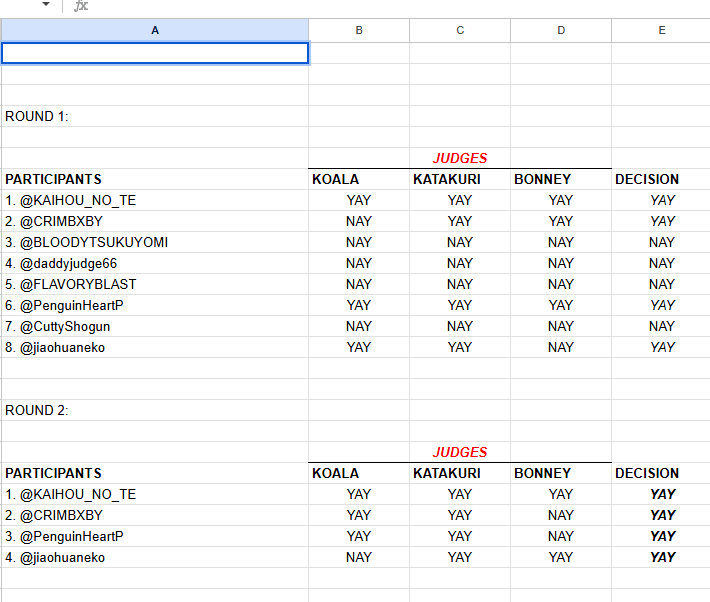Click DECISION YAY for @PenguinHeartP in Round 1
Screen dimensions: 710x602
tap(662, 305)
